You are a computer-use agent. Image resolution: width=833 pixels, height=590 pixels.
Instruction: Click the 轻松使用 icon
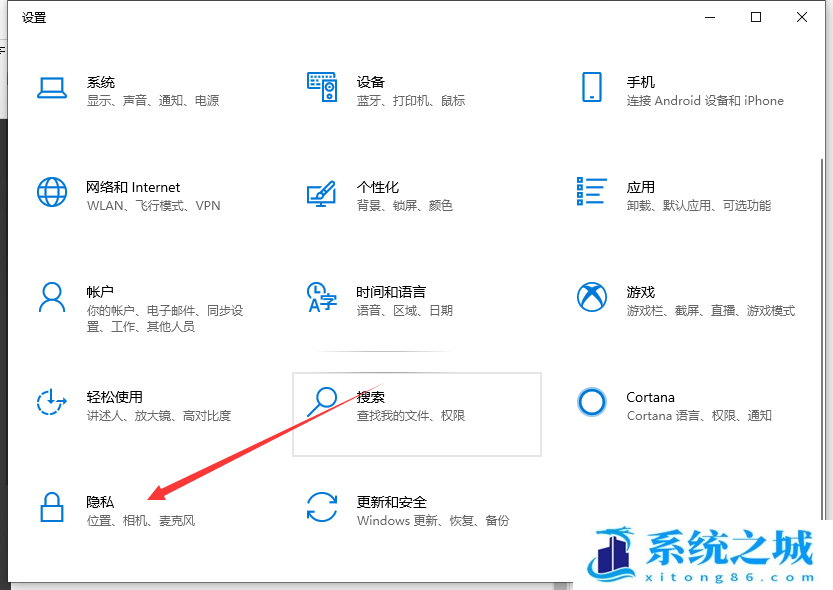pos(52,402)
